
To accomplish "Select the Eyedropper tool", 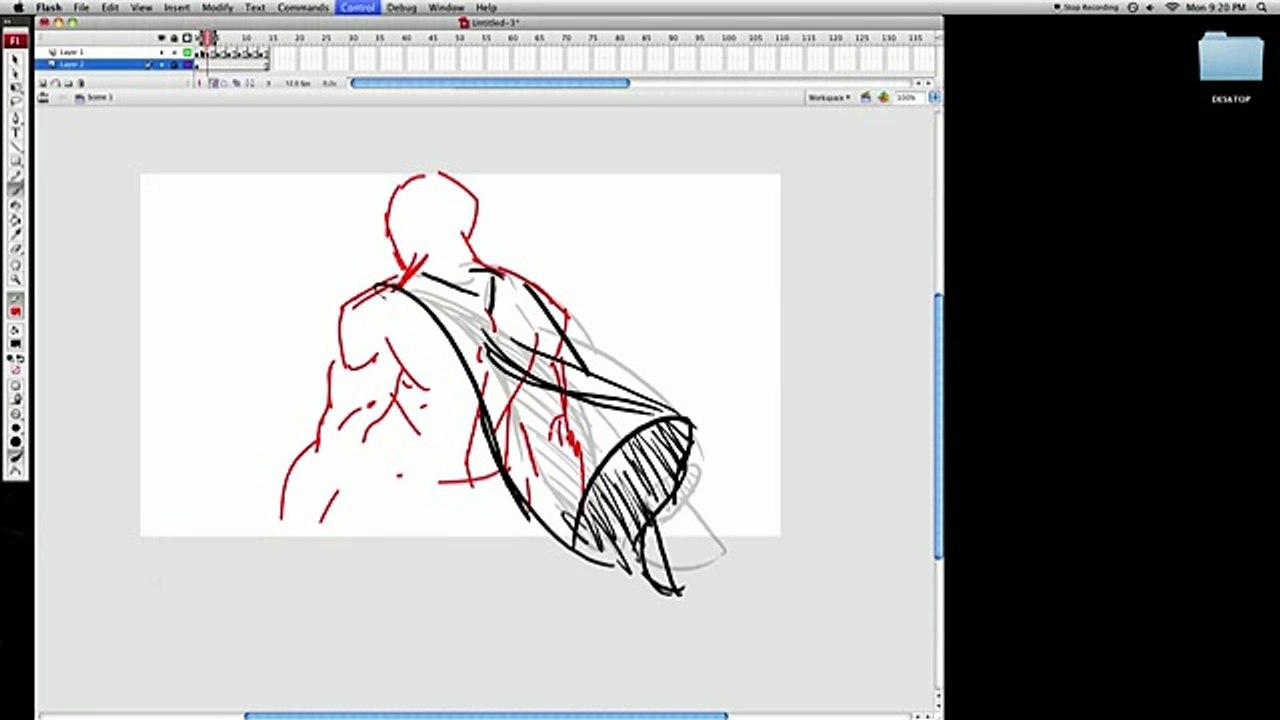I will [15, 233].
